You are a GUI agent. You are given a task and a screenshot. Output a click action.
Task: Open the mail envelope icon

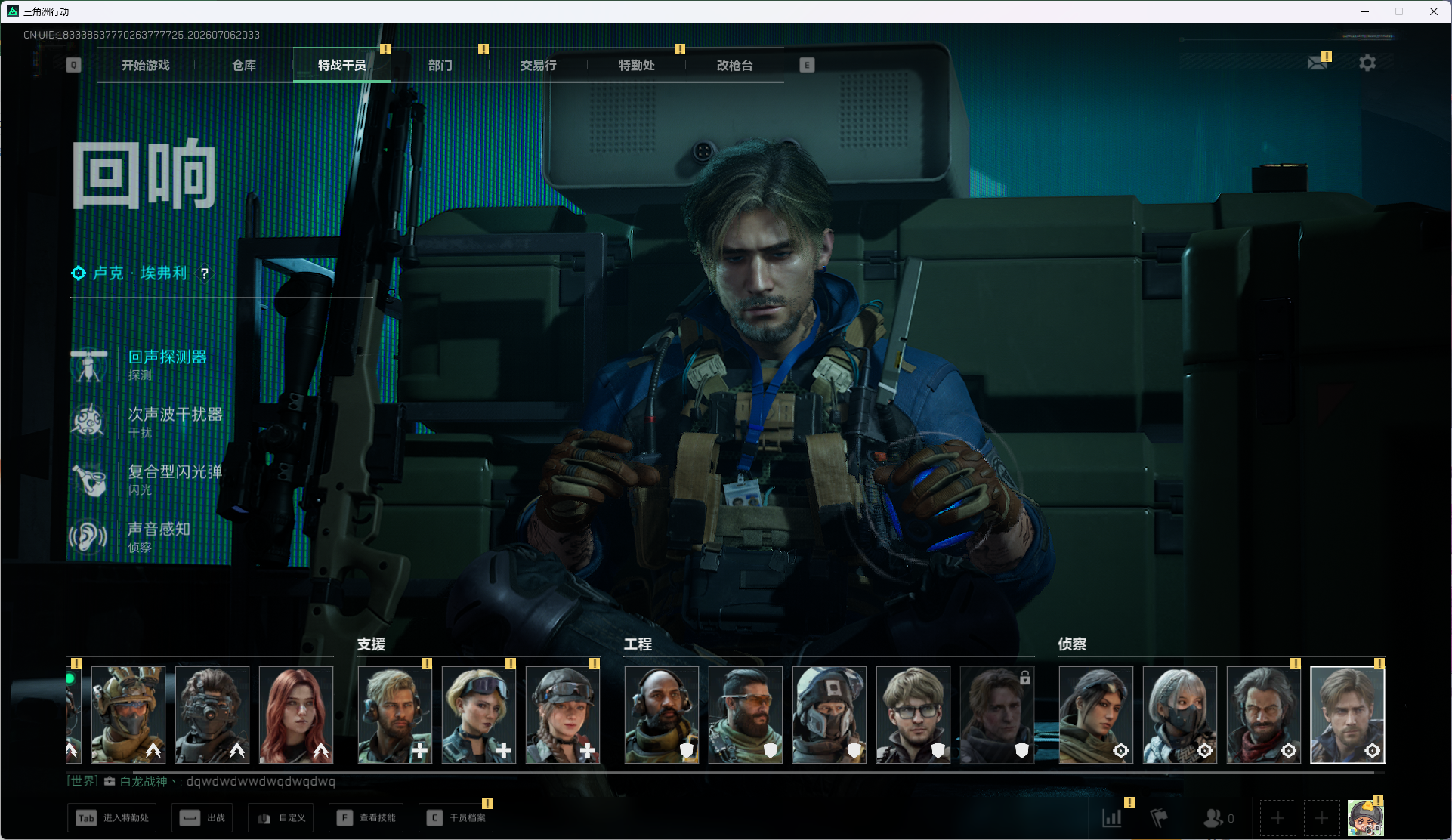[x=1318, y=63]
